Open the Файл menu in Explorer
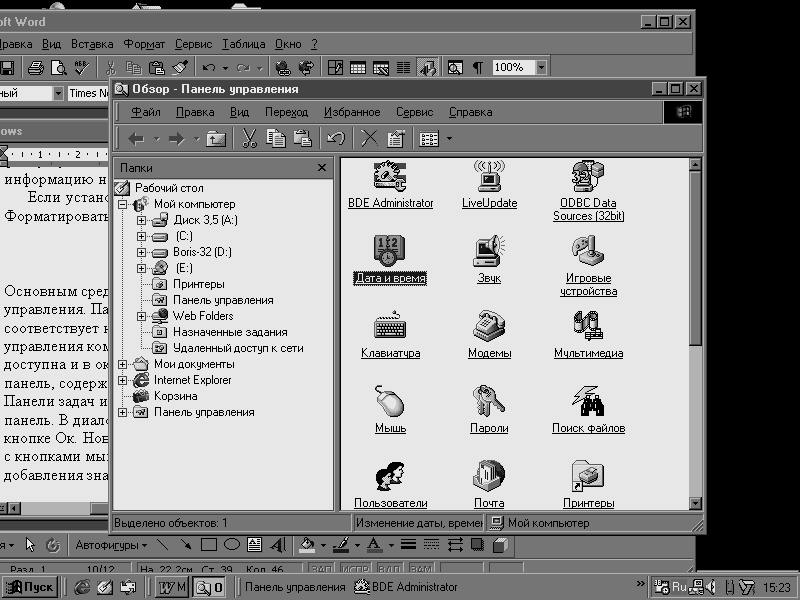The height and width of the screenshot is (600, 800). click(x=145, y=112)
